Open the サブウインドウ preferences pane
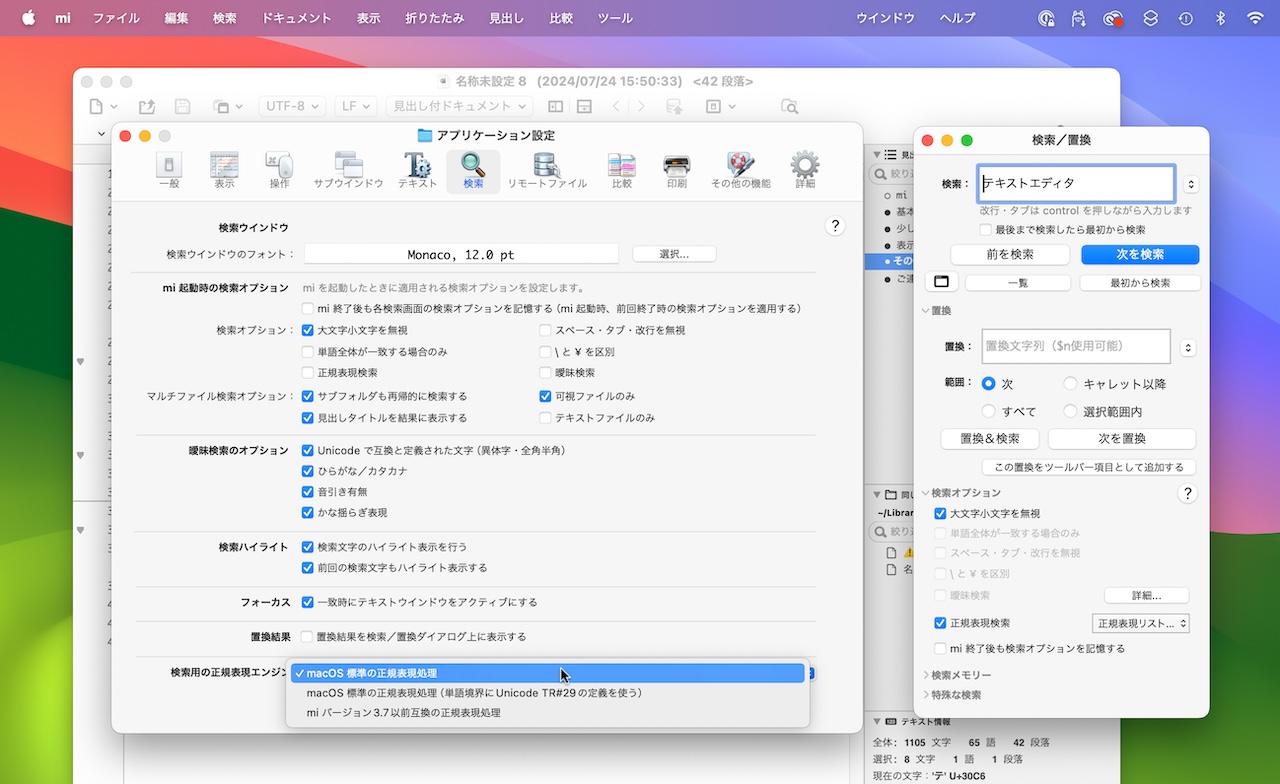The width and height of the screenshot is (1280, 784). coord(348,170)
